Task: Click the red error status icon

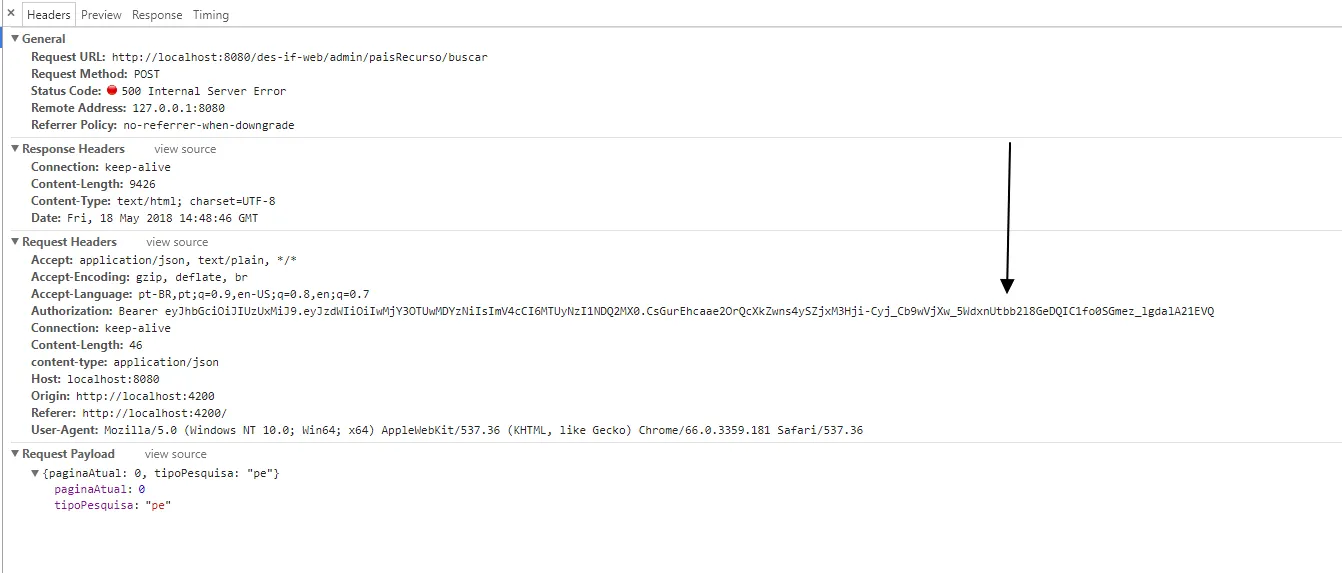Action: (112, 91)
